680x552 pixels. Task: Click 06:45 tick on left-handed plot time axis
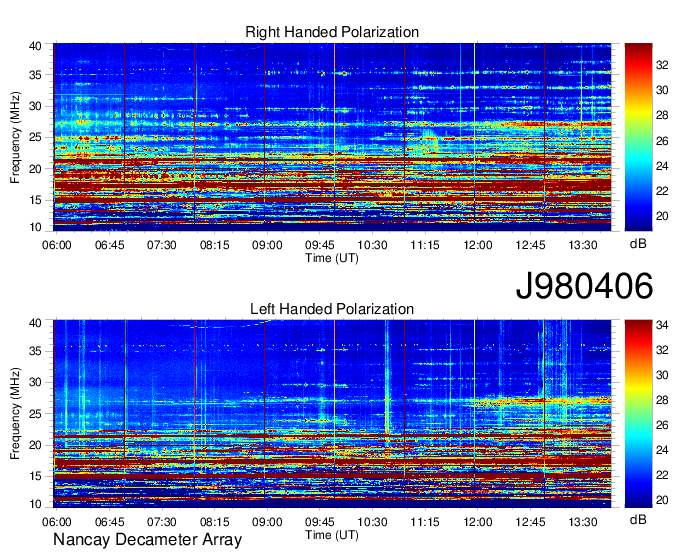click(109, 522)
